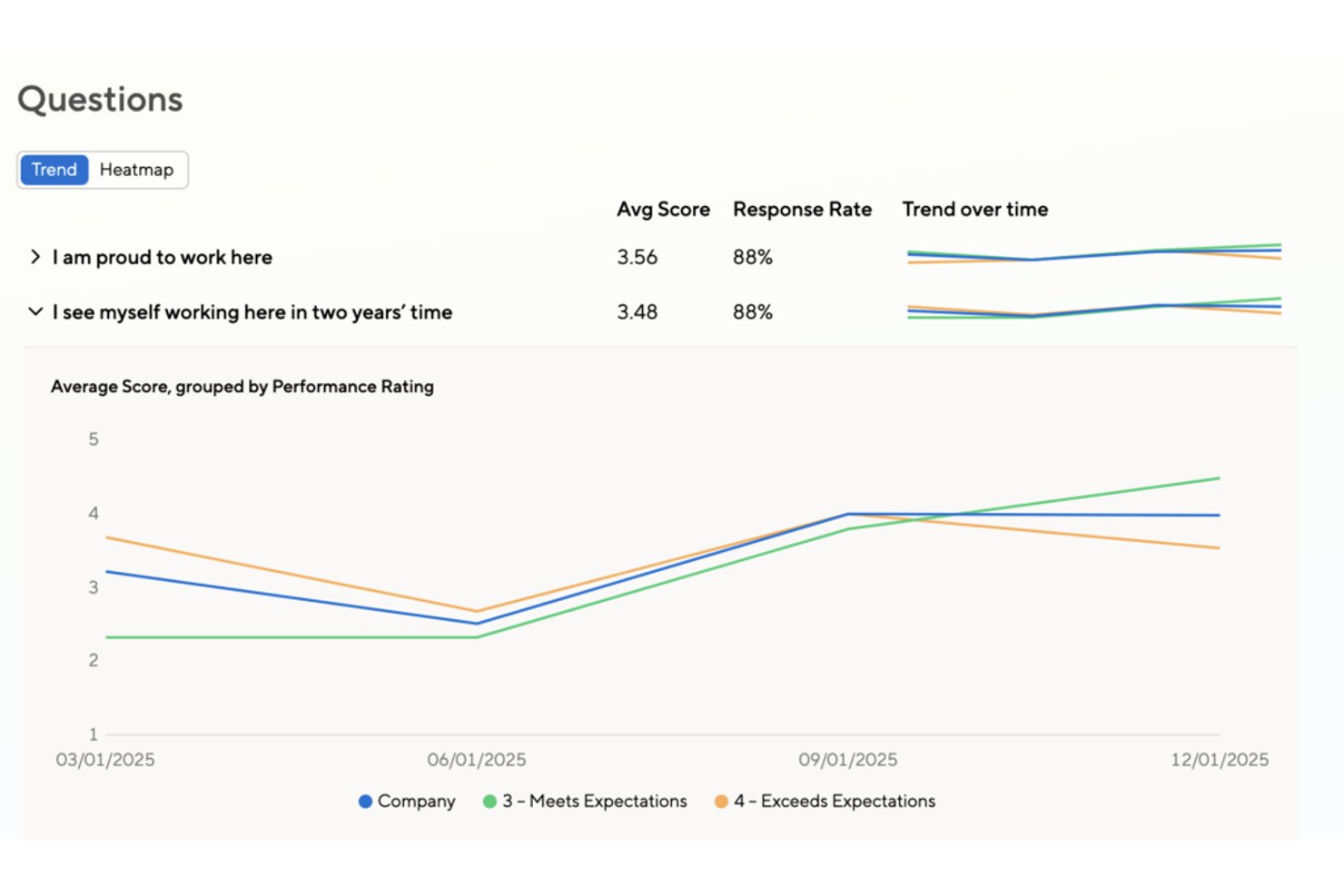
Task: Collapse the 'I see myself working here' row
Action: click(35, 311)
